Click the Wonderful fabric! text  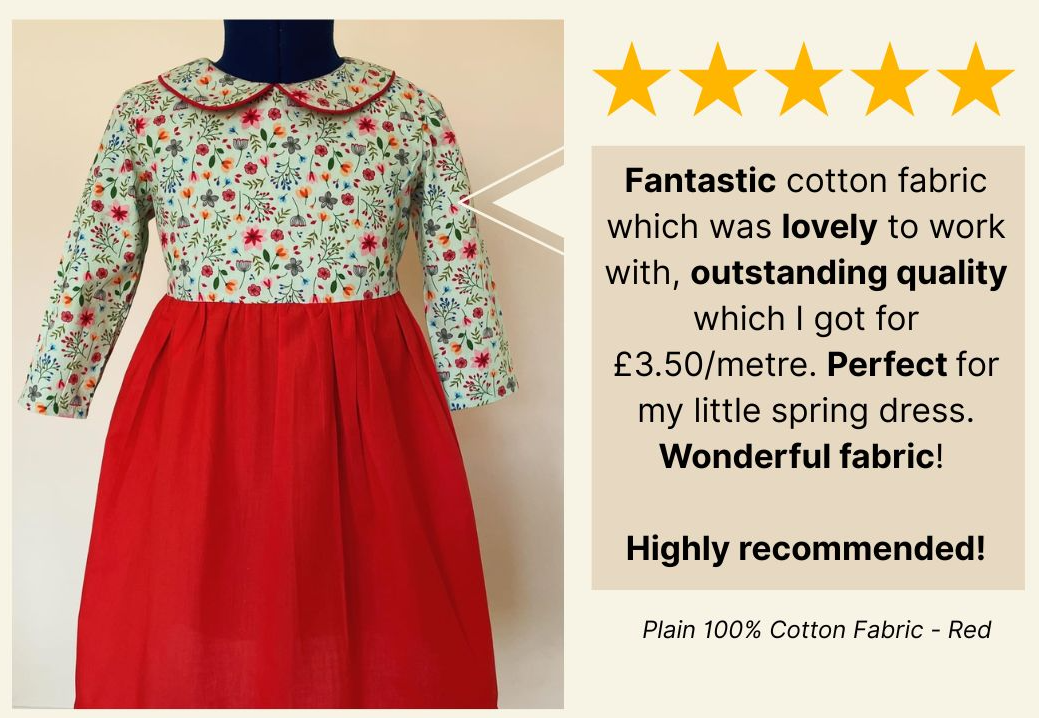[800, 456]
